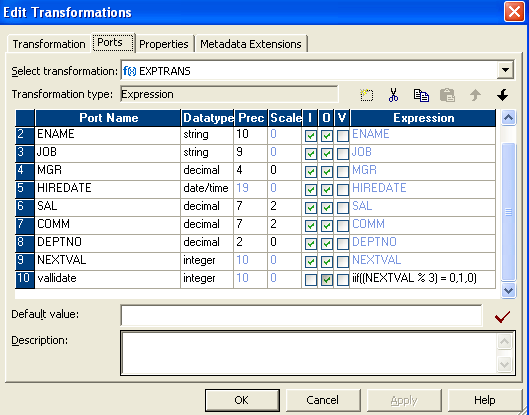
Task: Open the Metadata Extensions tab
Action: pyautogui.click(x=251, y=44)
